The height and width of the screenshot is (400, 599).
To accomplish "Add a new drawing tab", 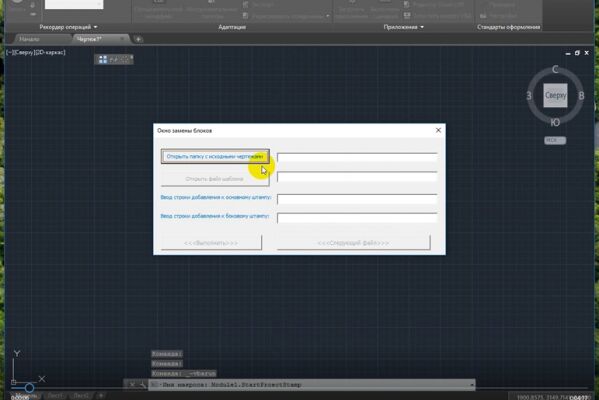I will (x=138, y=39).
